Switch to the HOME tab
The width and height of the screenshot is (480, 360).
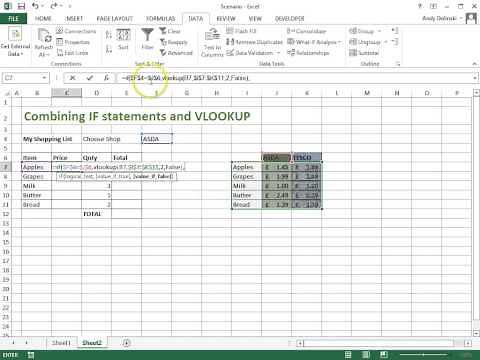click(43, 18)
